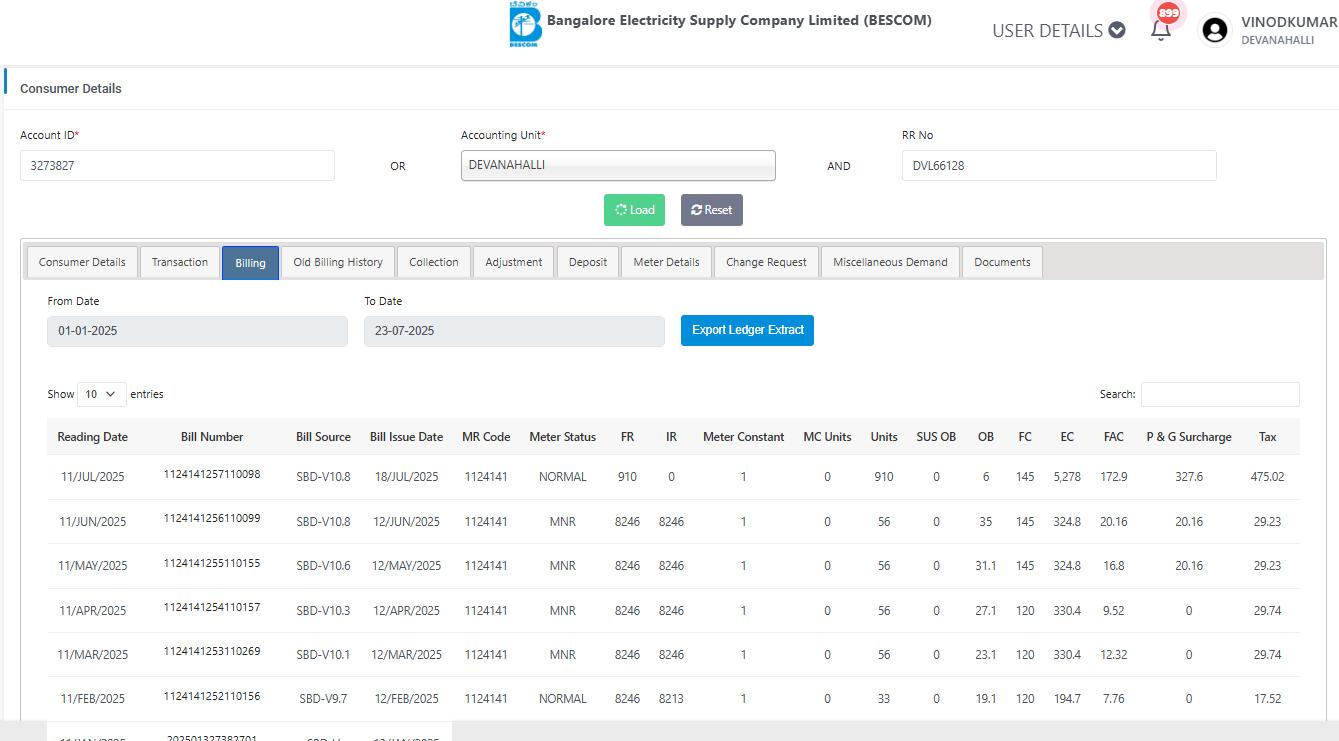Click reading date 11/APR/2025

[93, 611]
